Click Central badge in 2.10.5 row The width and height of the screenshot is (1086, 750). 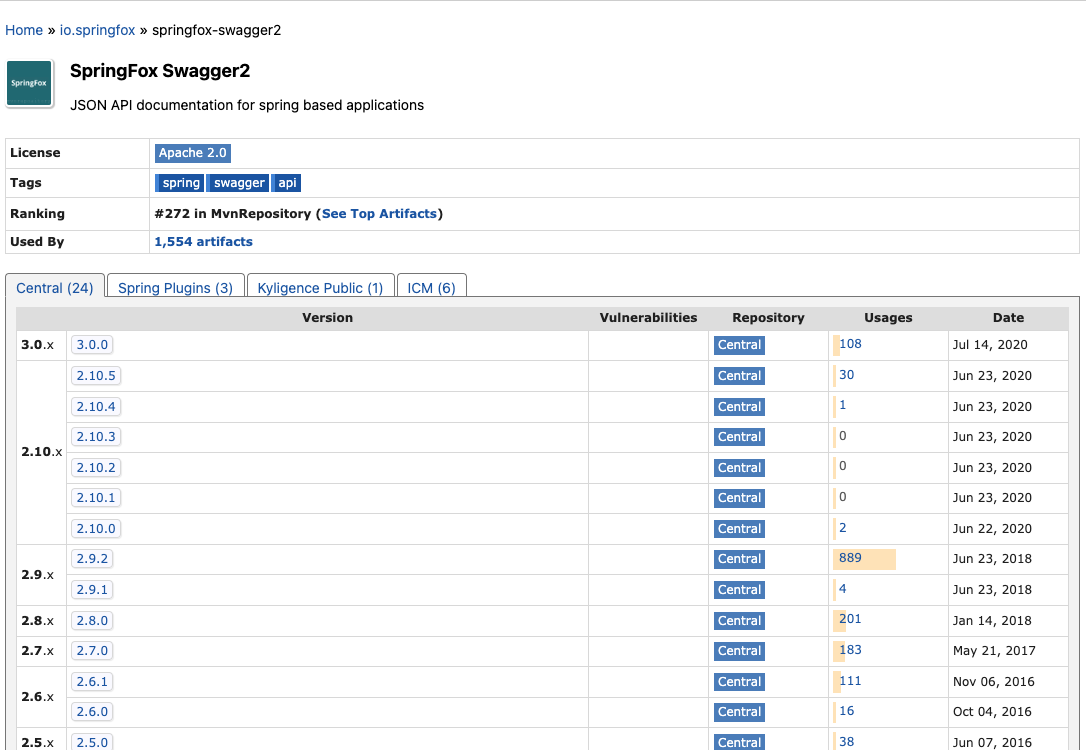point(739,375)
